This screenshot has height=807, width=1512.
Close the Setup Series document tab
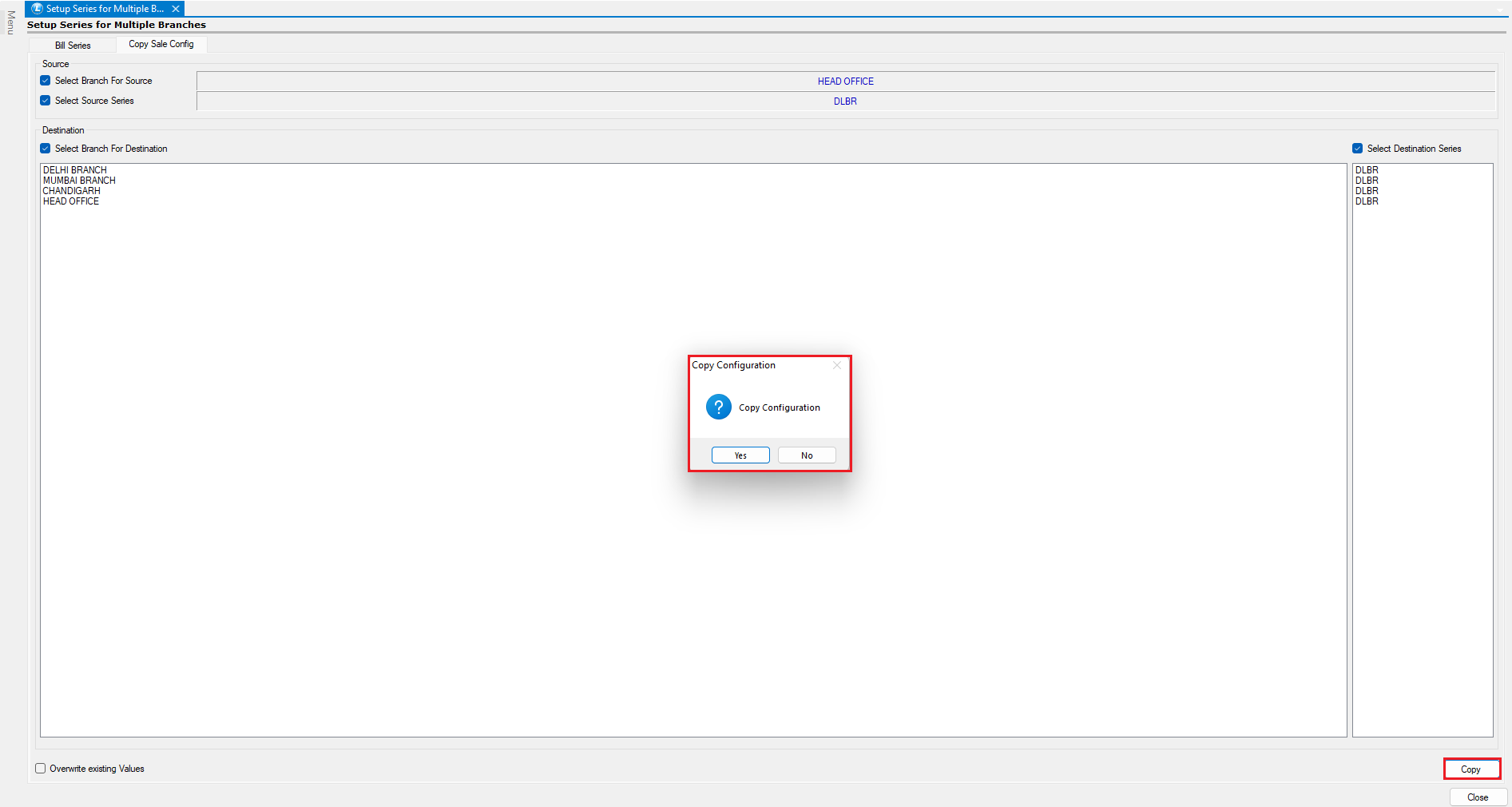point(176,9)
